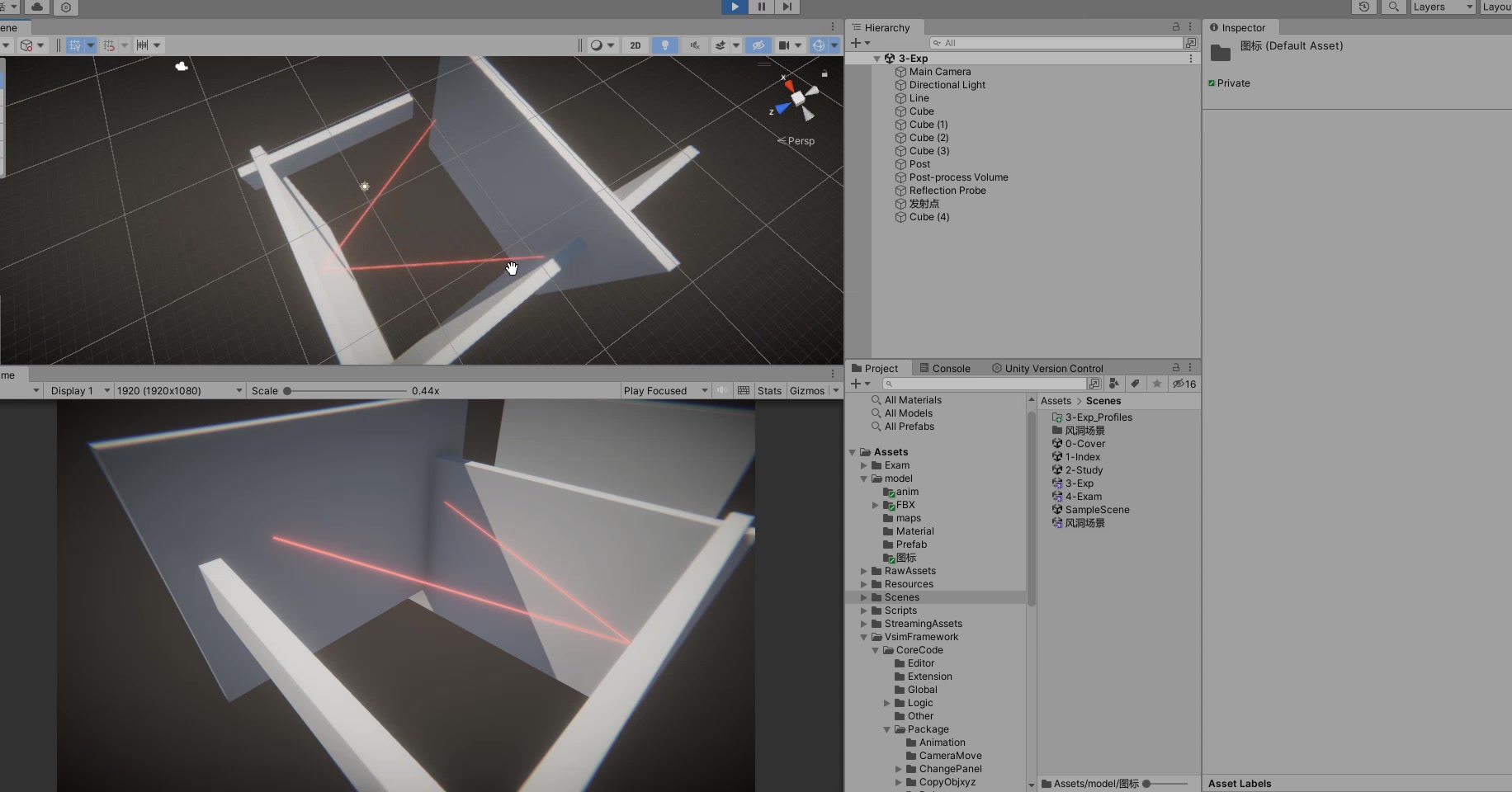Mute Scene view audio icon
1512x792 pixels.
[694, 45]
